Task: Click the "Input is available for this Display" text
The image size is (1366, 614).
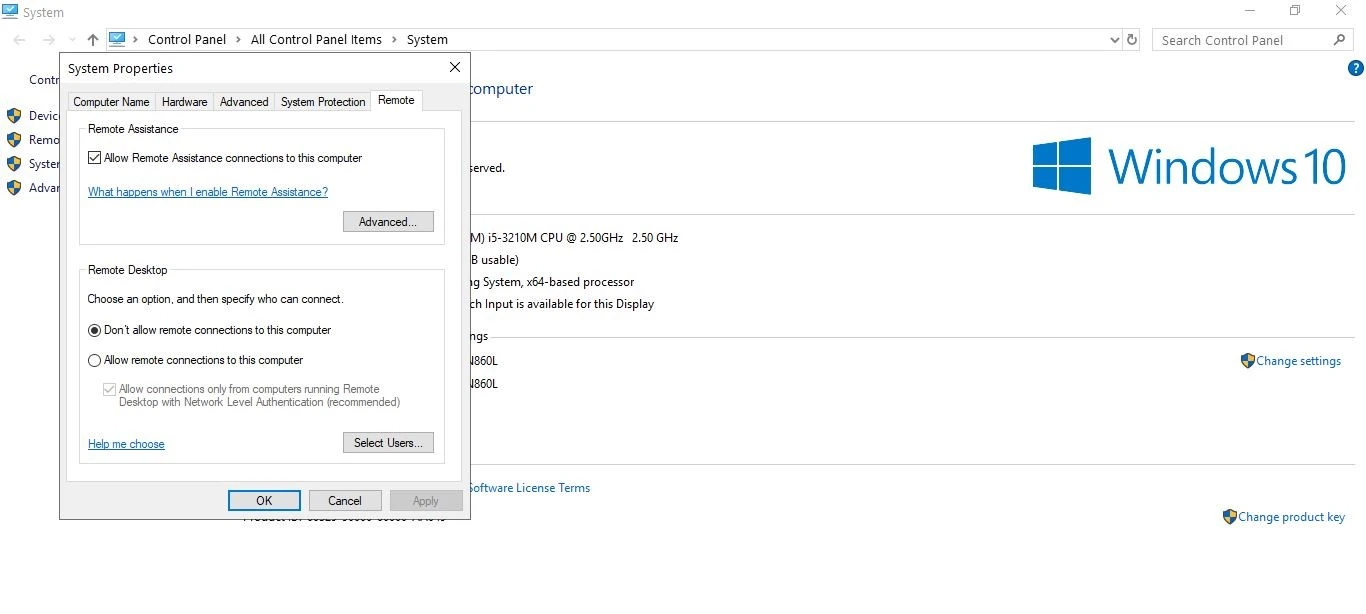Action: tap(570, 304)
